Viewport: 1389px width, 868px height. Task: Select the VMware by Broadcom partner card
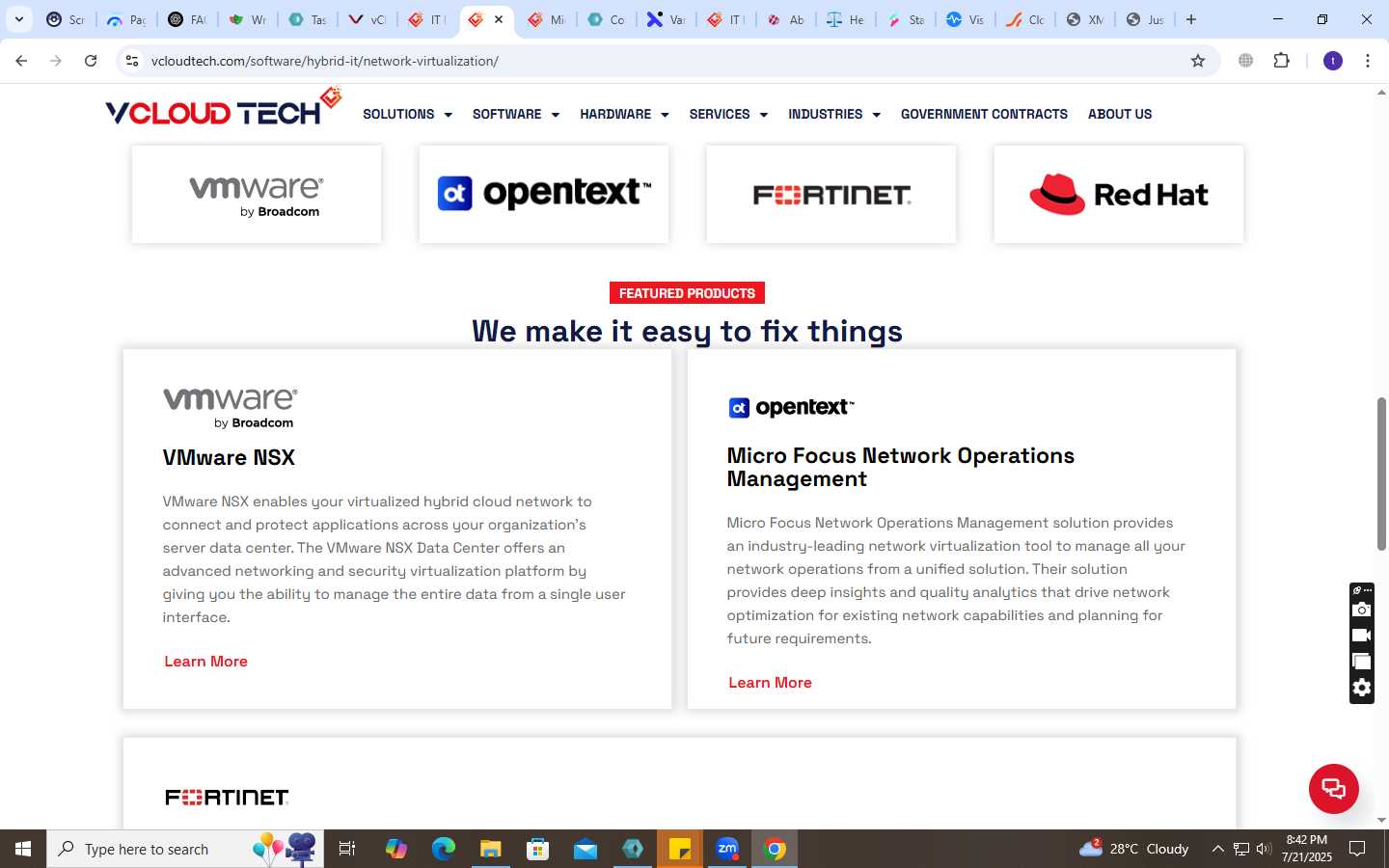(257, 194)
